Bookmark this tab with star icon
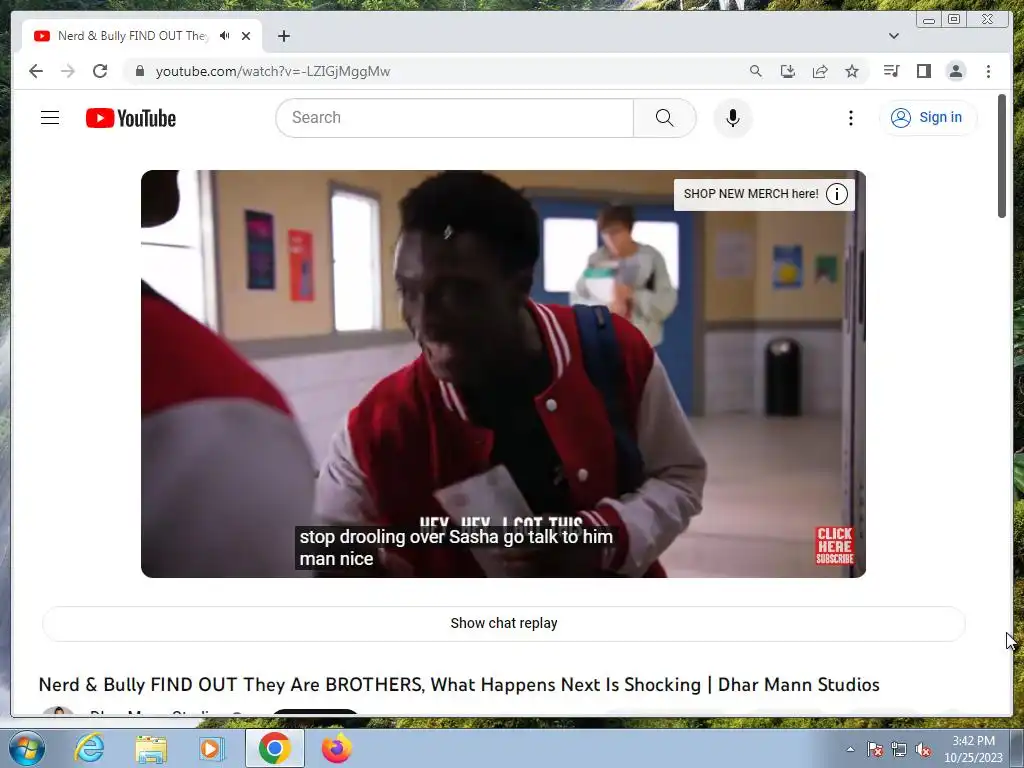Viewport: 1024px width, 768px height. coord(852,71)
